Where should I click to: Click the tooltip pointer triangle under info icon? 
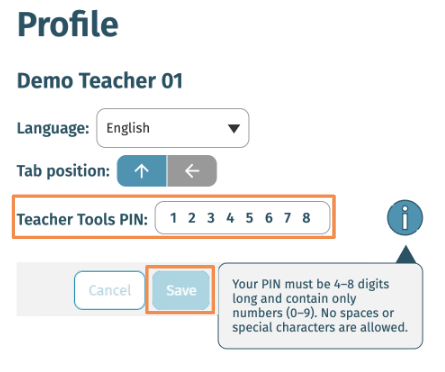[x=406, y=255]
